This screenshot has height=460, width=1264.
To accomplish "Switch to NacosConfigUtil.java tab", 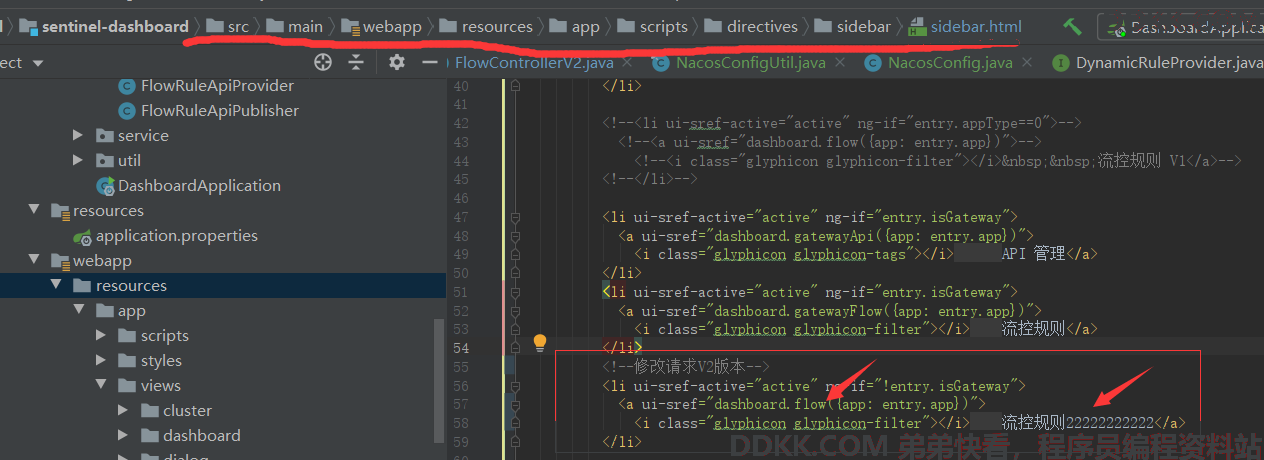I will tap(751, 64).
